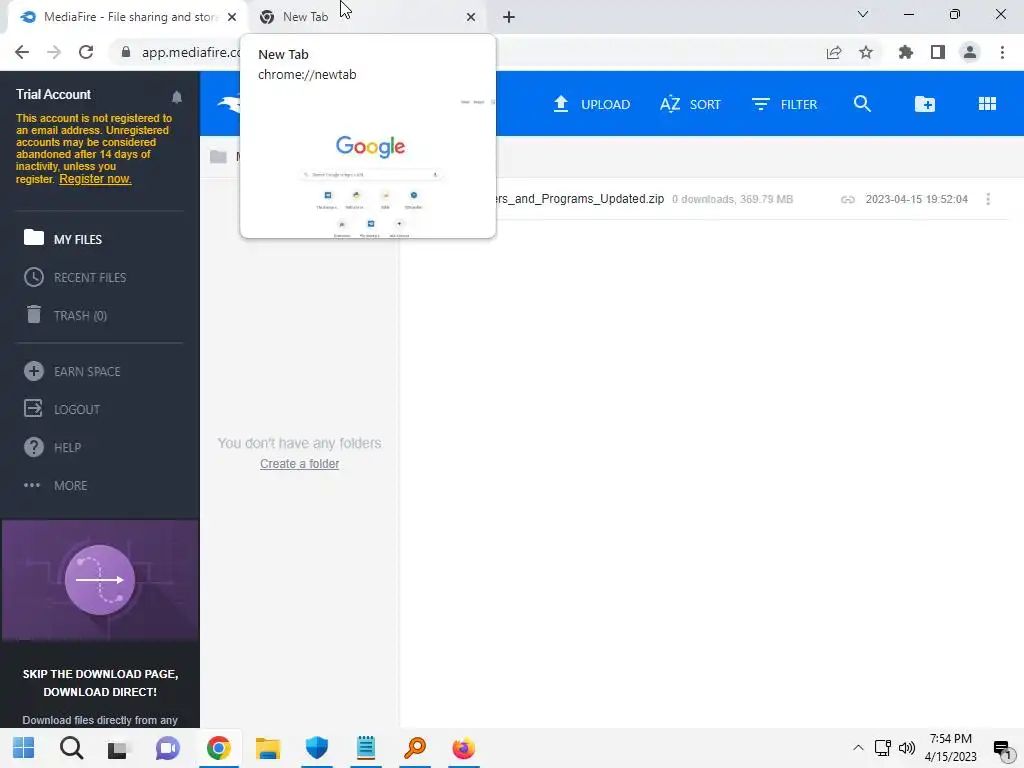Viewport: 1024px width, 768px height.
Task: Click the search magnifier icon in MediaFire
Action: point(862,104)
